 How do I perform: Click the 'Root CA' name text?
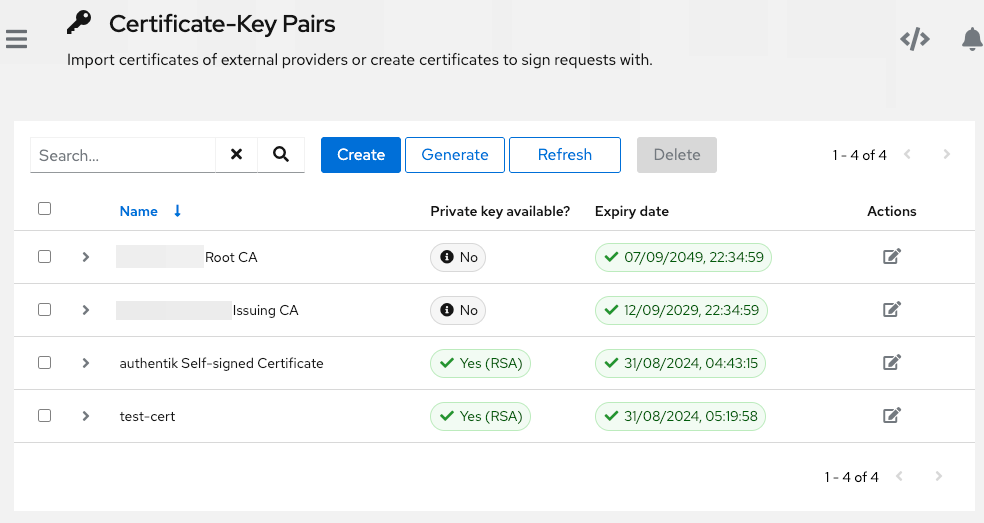pos(231,257)
